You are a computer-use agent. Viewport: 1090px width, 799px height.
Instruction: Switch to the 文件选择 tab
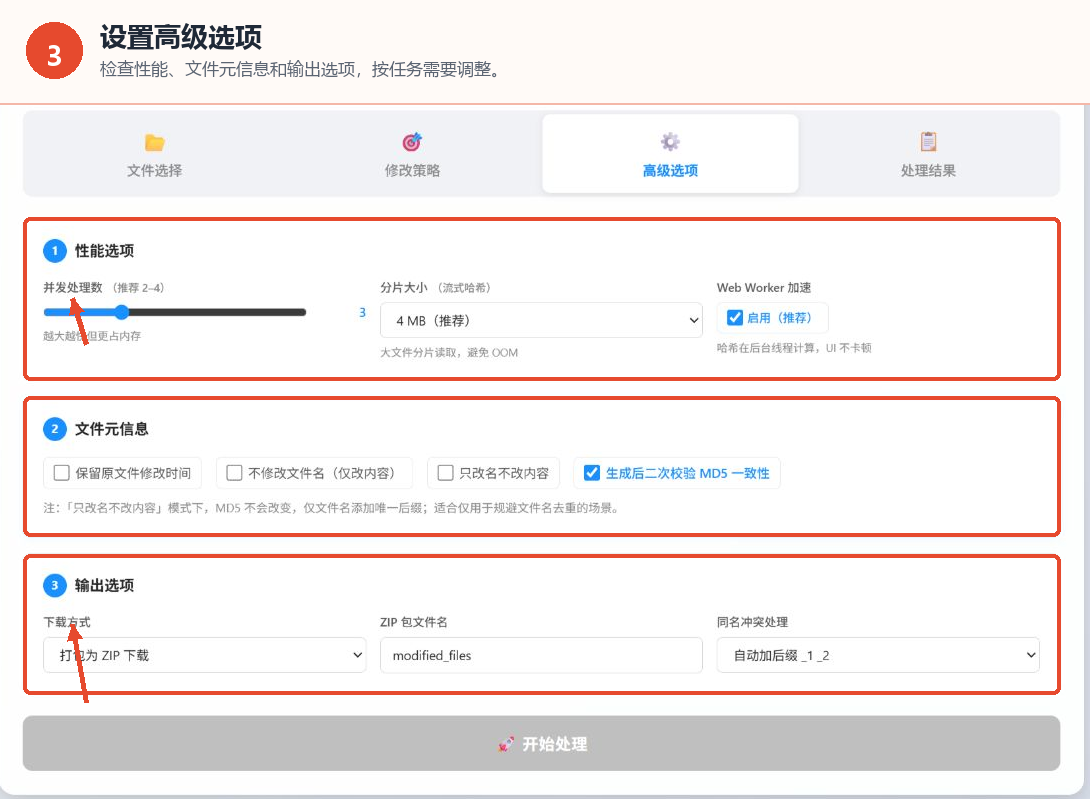click(154, 154)
